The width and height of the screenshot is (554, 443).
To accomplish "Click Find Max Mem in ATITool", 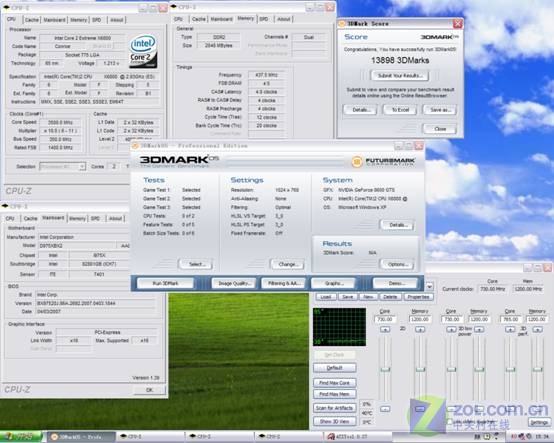I will [335, 394].
